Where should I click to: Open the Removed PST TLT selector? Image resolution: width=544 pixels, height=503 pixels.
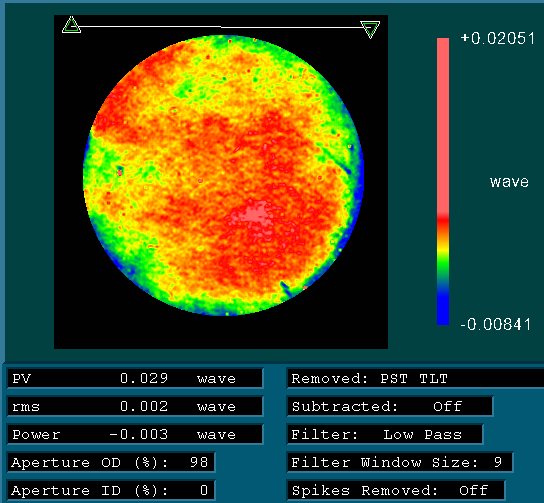coord(415,378)
